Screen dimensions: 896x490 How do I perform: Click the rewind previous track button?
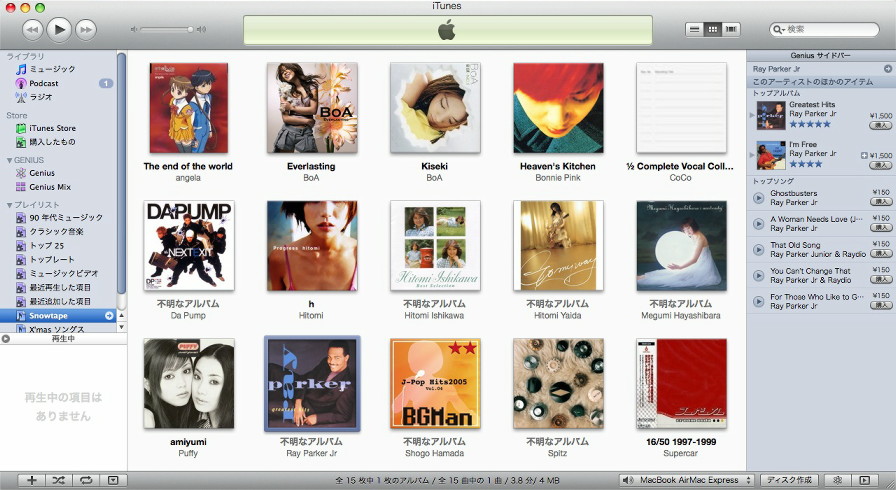pyautogui.click(x=33, y=30)
